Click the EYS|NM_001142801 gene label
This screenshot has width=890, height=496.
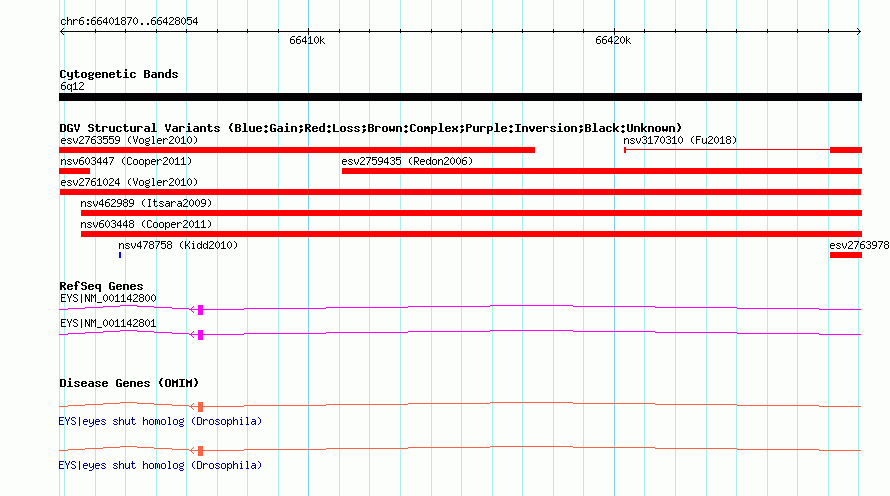108,323
